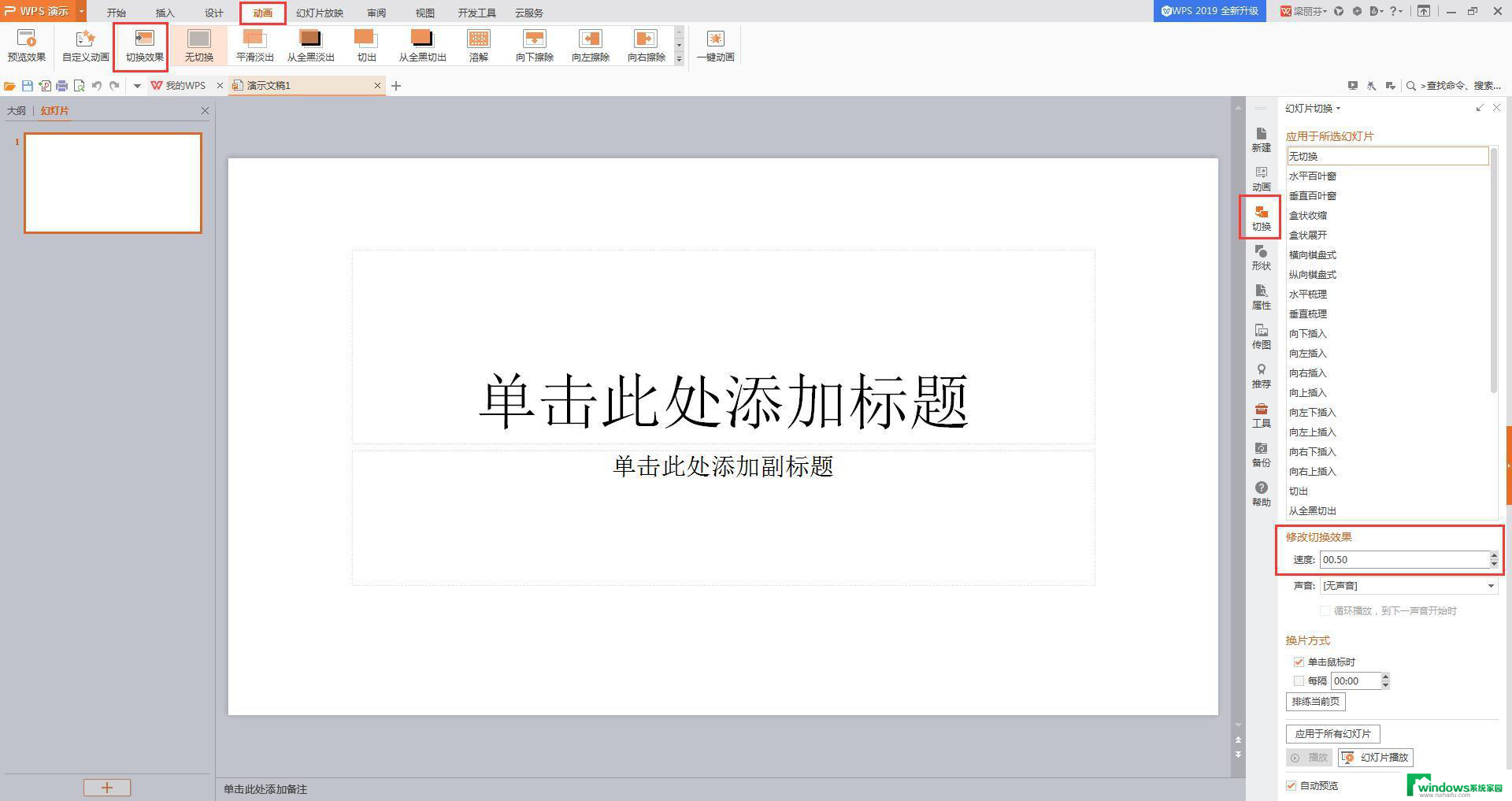Screen dimensions: 1512x801
Task: Open the 推荐 sidebar panel
Action: click(1261, 376)
